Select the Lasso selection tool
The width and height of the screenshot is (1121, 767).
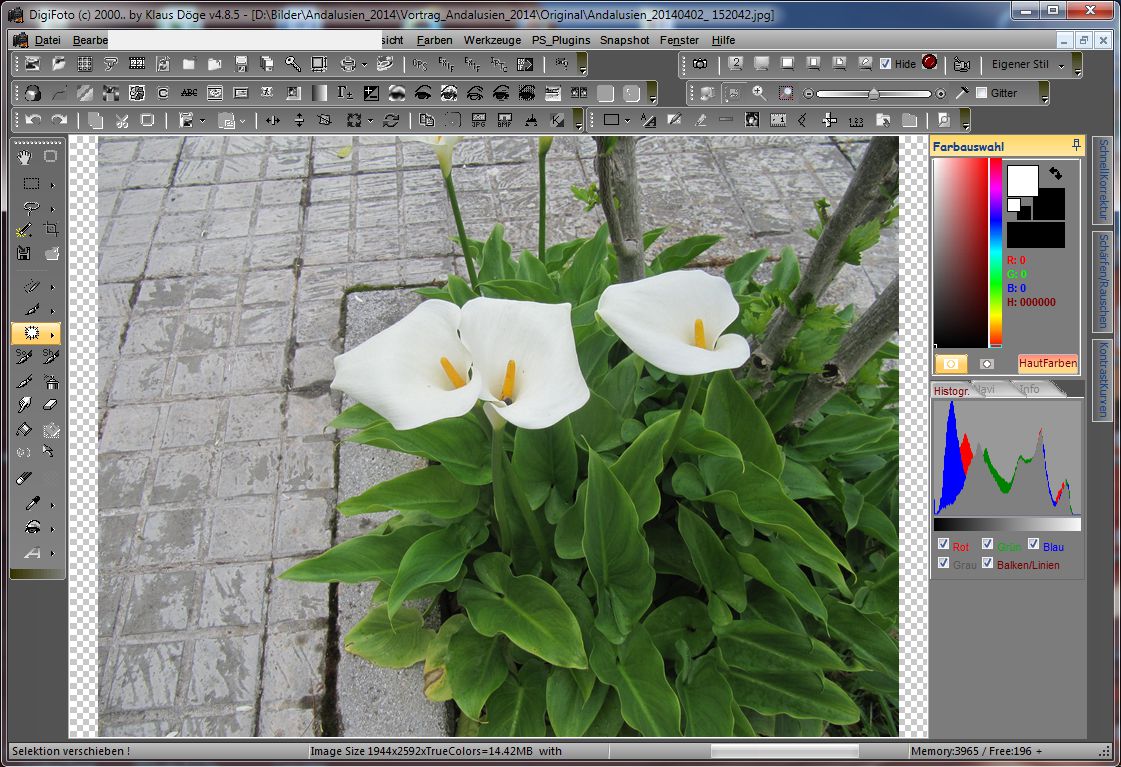pos(31,208)
